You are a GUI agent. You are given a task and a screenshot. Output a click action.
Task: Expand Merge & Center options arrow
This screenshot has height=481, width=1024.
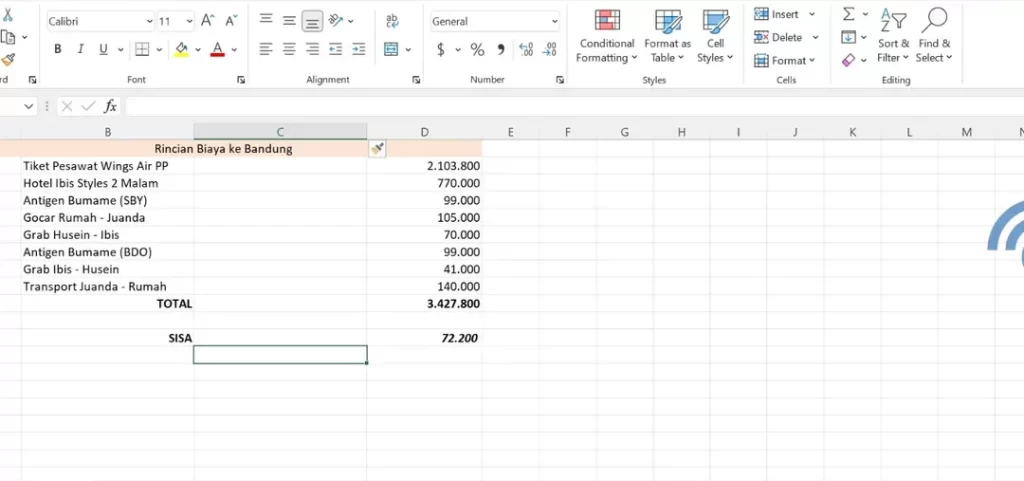pyautogui.click(x=408, y=49)
